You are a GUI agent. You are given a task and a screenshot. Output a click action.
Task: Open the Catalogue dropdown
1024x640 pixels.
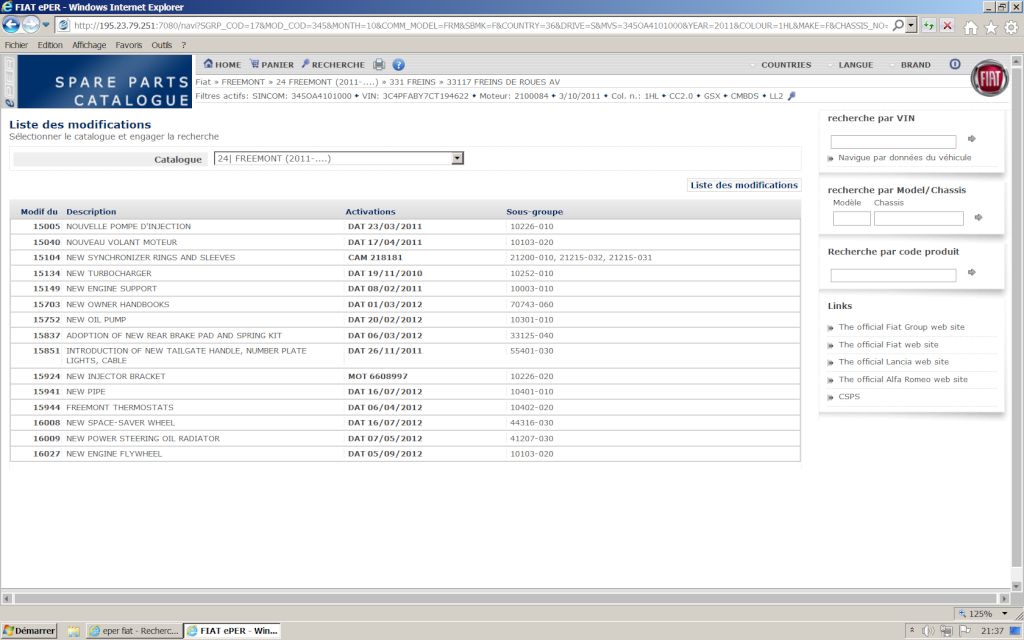coord(339,159)
